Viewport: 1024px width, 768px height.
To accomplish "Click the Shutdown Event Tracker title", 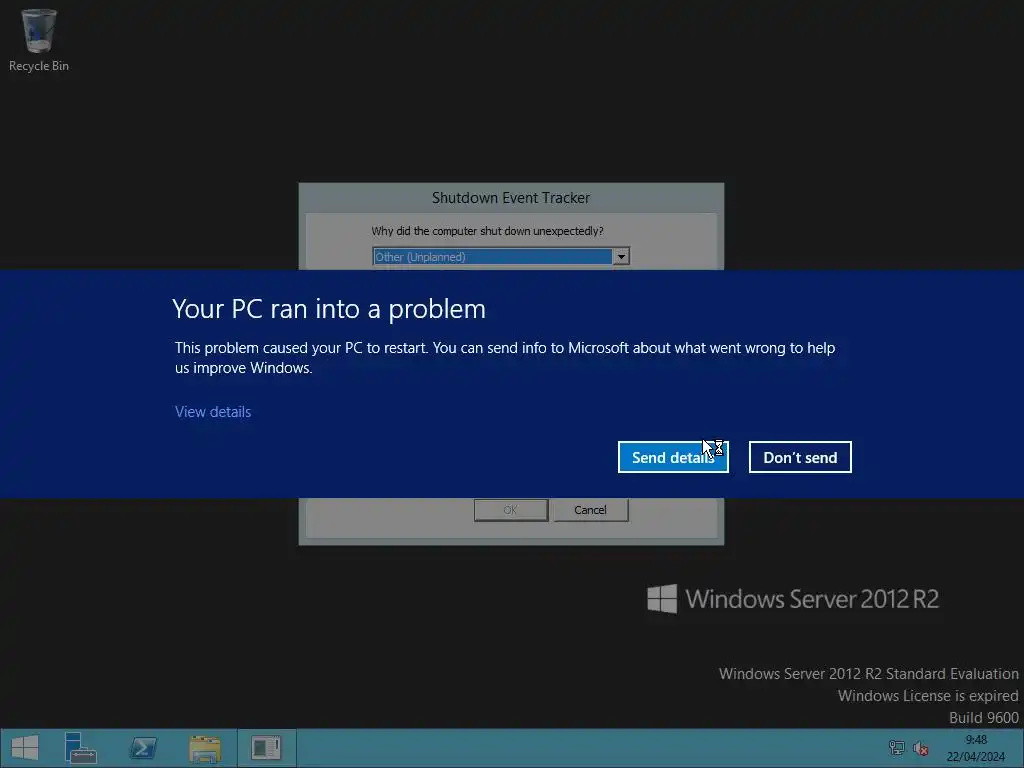I will [x=511, y=198].
